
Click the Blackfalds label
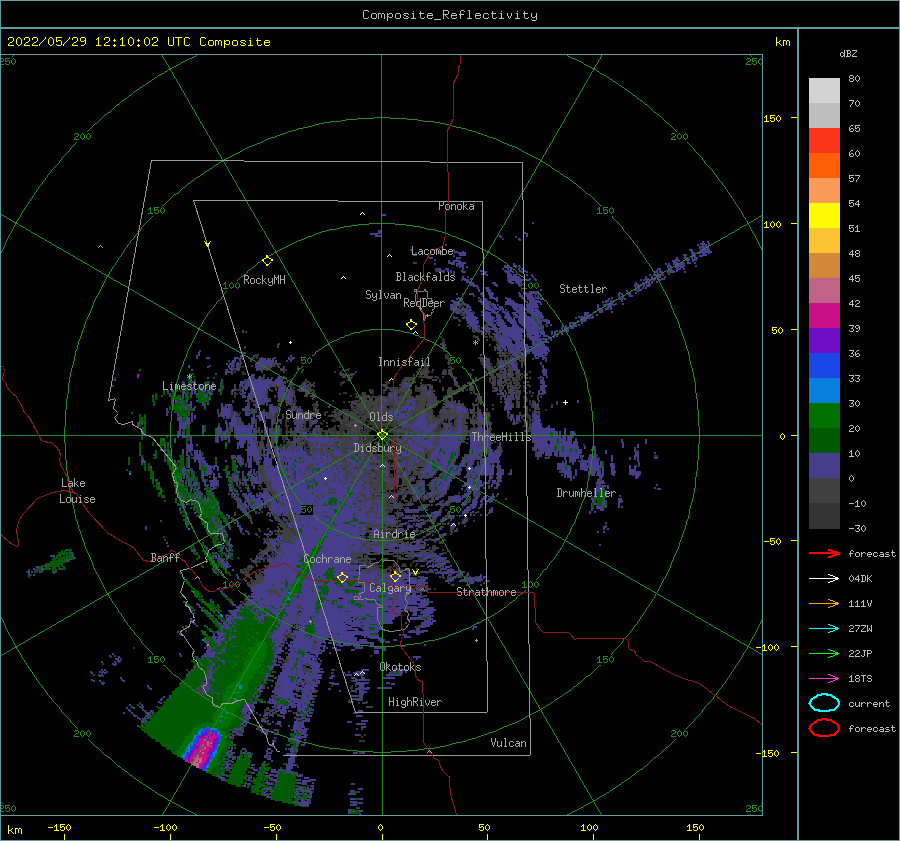(425, 277)
